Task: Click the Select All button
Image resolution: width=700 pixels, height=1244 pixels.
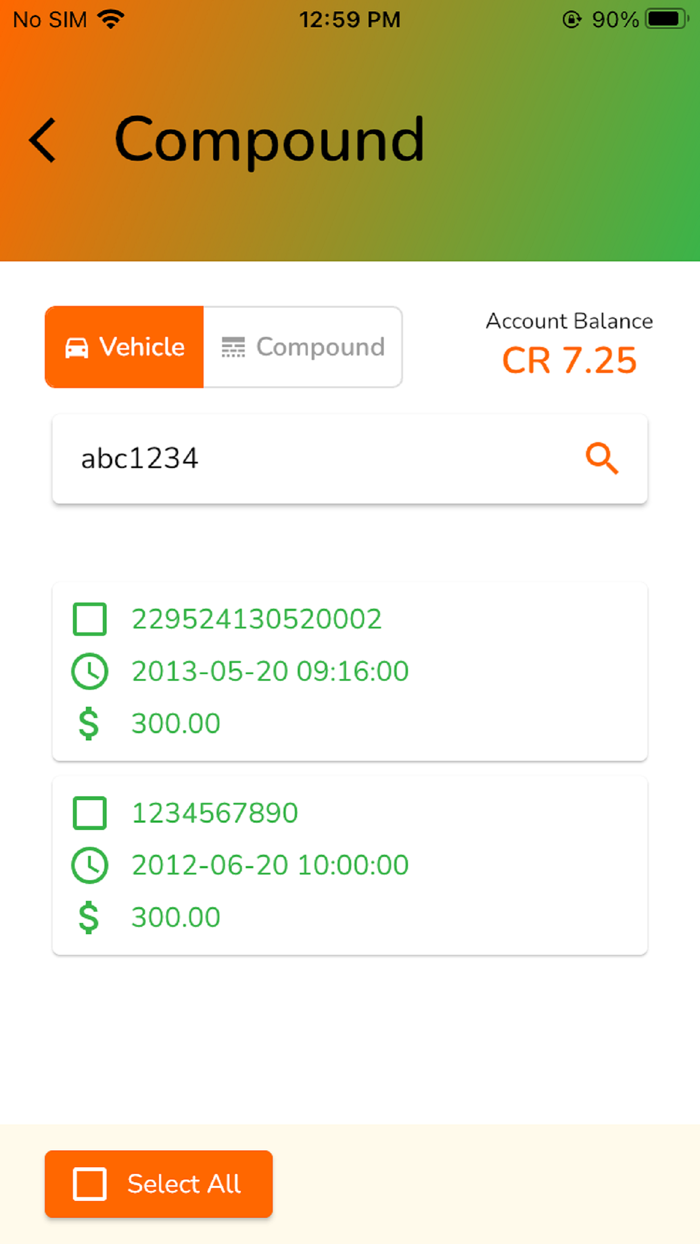Action: 158,1184
